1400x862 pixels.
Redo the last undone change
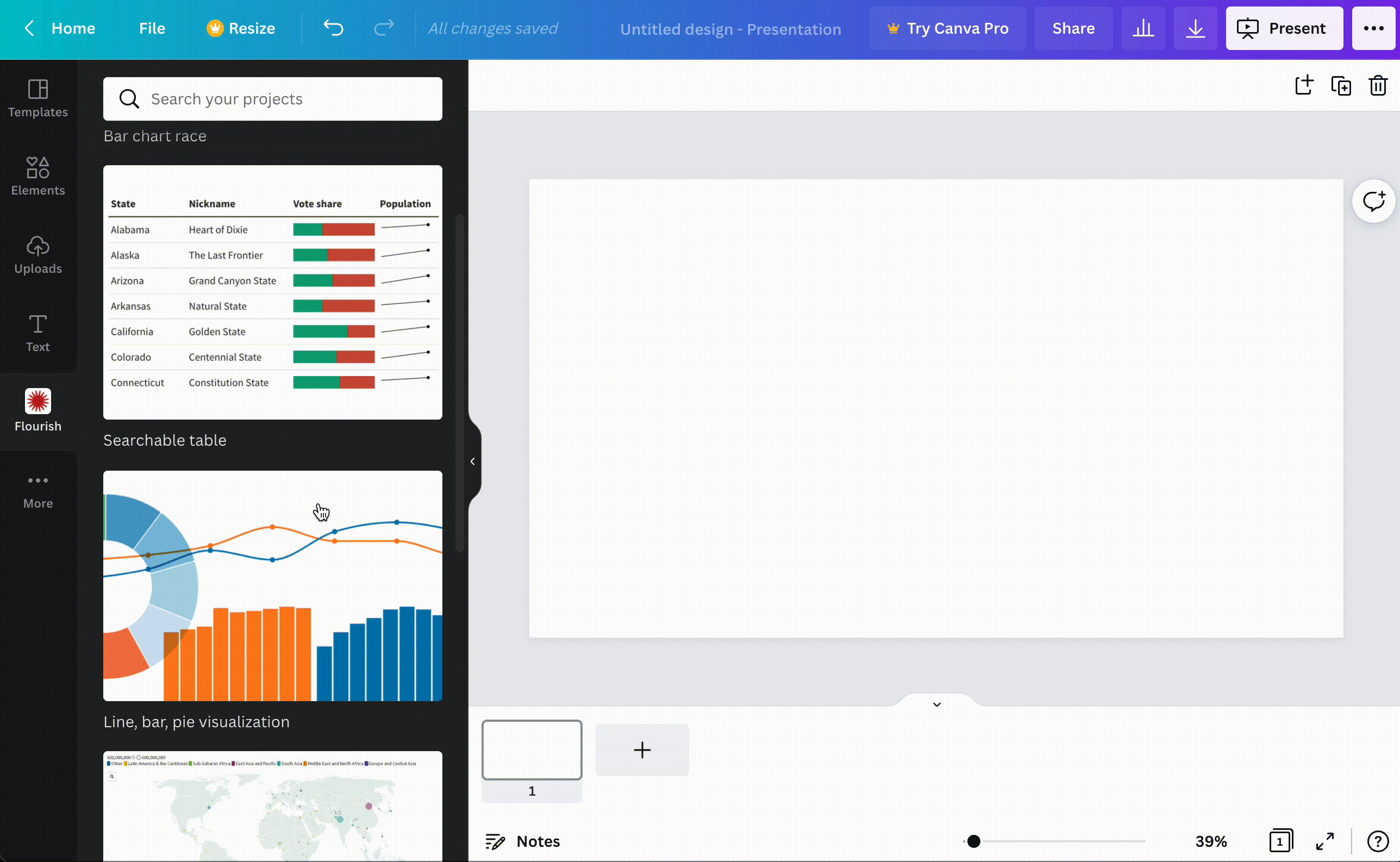384,28
